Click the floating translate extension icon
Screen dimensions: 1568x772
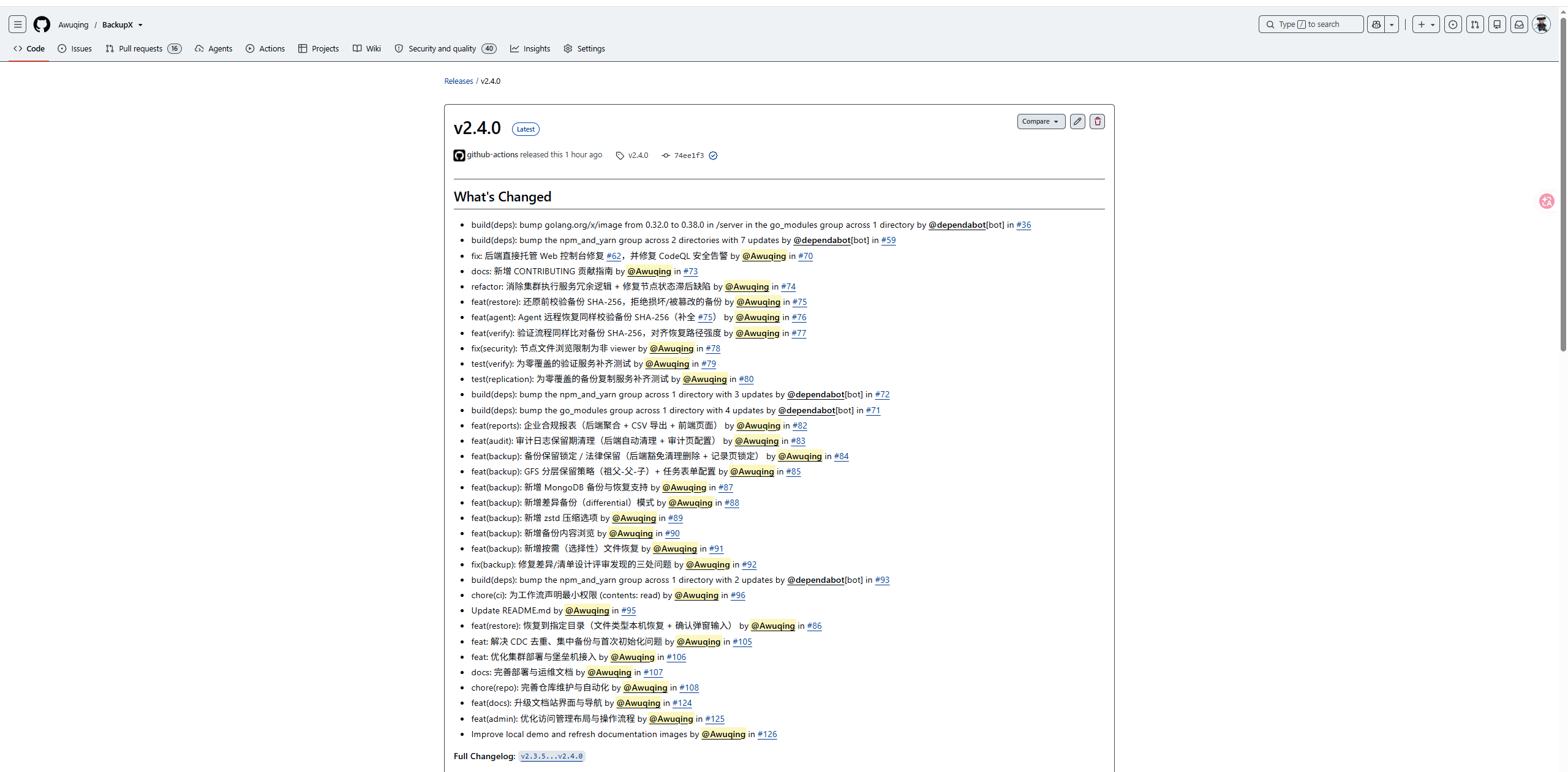coord(1547,201)
